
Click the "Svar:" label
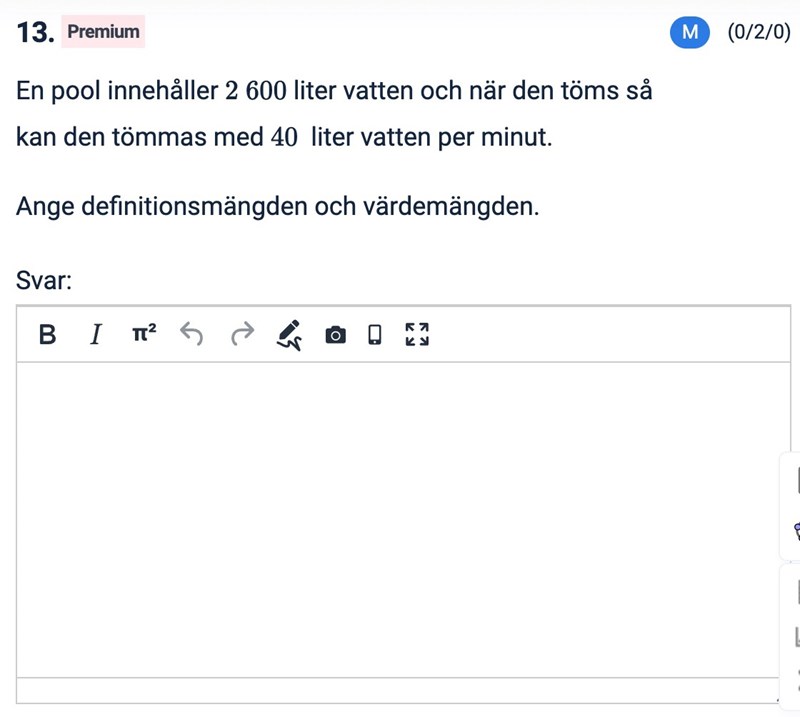pos(44,281)
